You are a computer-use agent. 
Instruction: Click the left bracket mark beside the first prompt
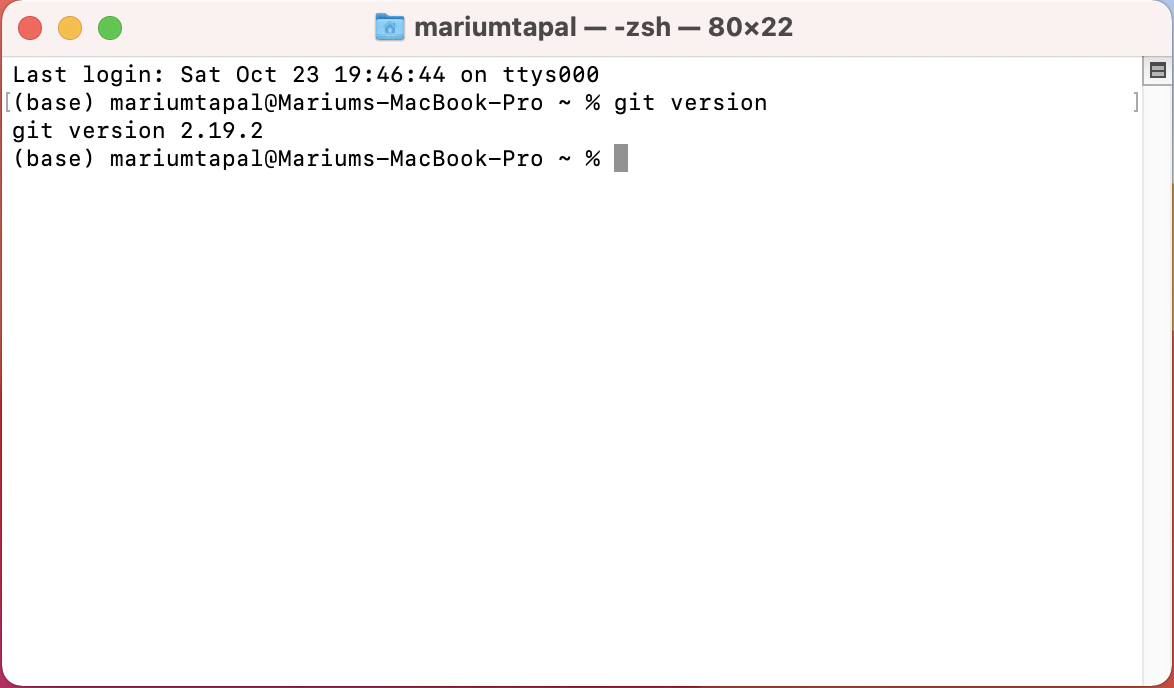coord(7,103)
